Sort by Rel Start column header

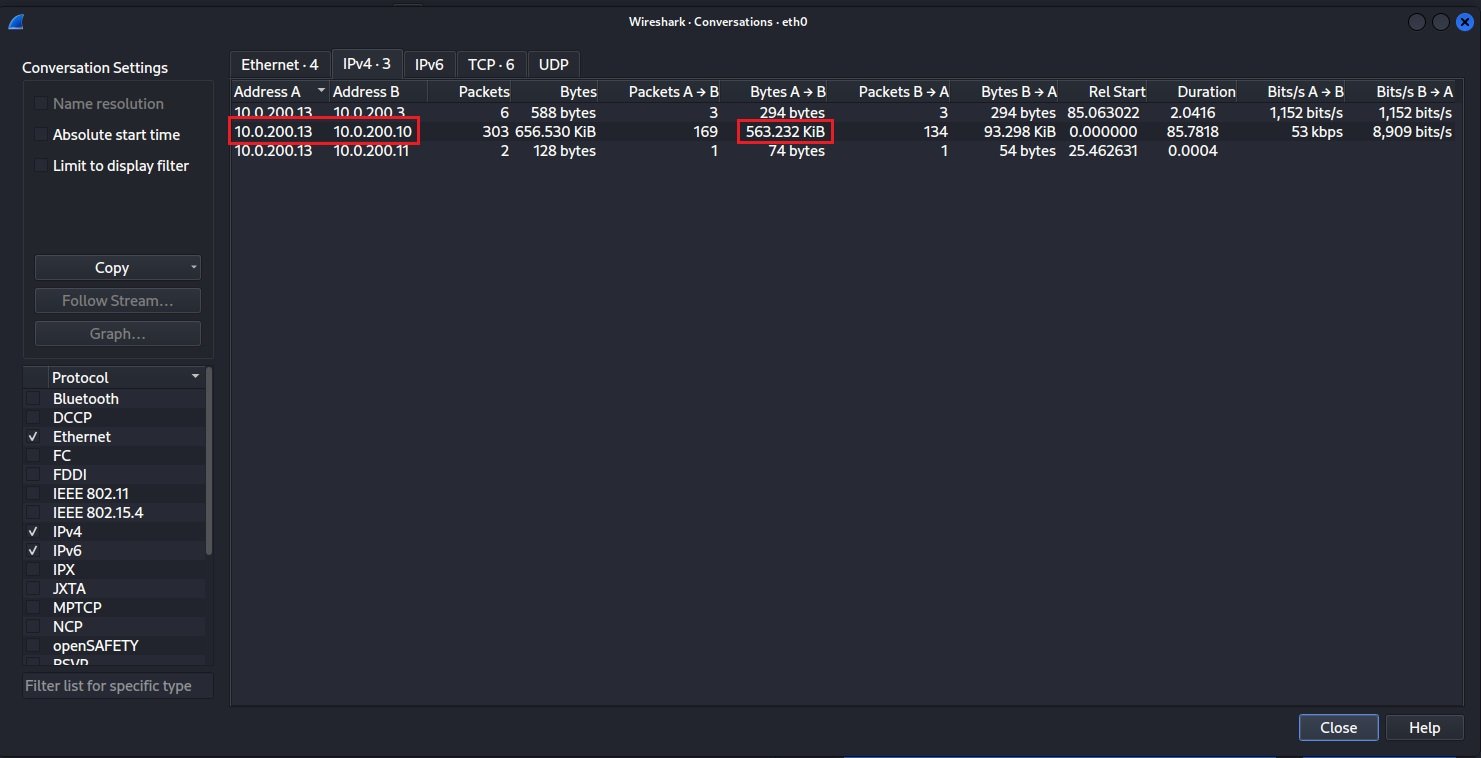pos(1103,91)
